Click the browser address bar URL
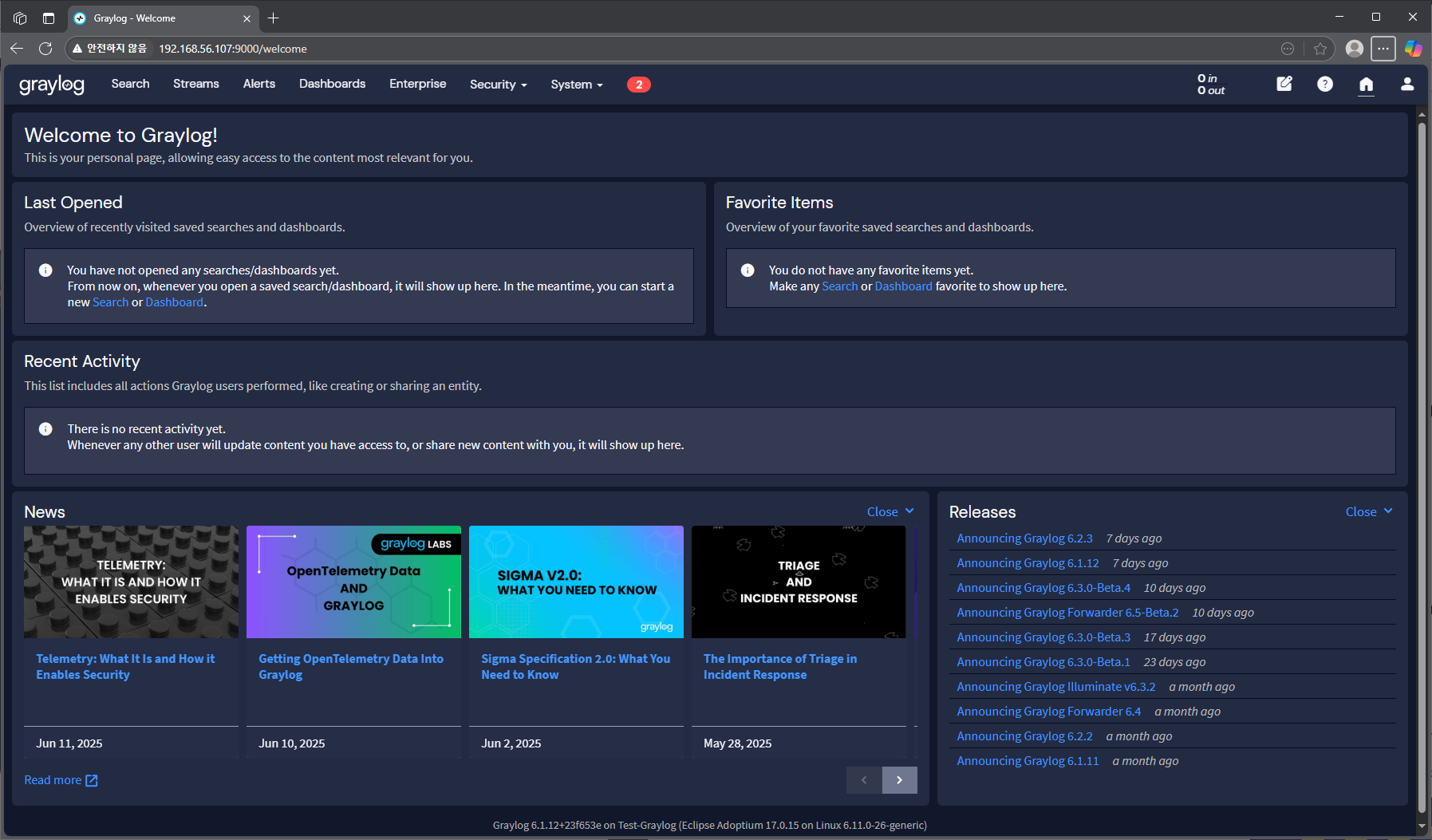Screen dimensions: 1432x840 pos(232,49)
